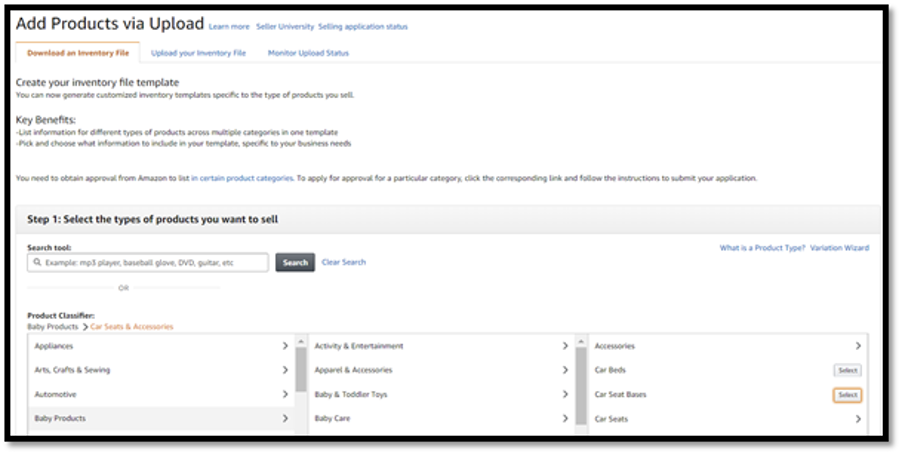Expand Arts, Crafts & Sewing chevron
Screen dimensions: 902x456
(285, 370)
